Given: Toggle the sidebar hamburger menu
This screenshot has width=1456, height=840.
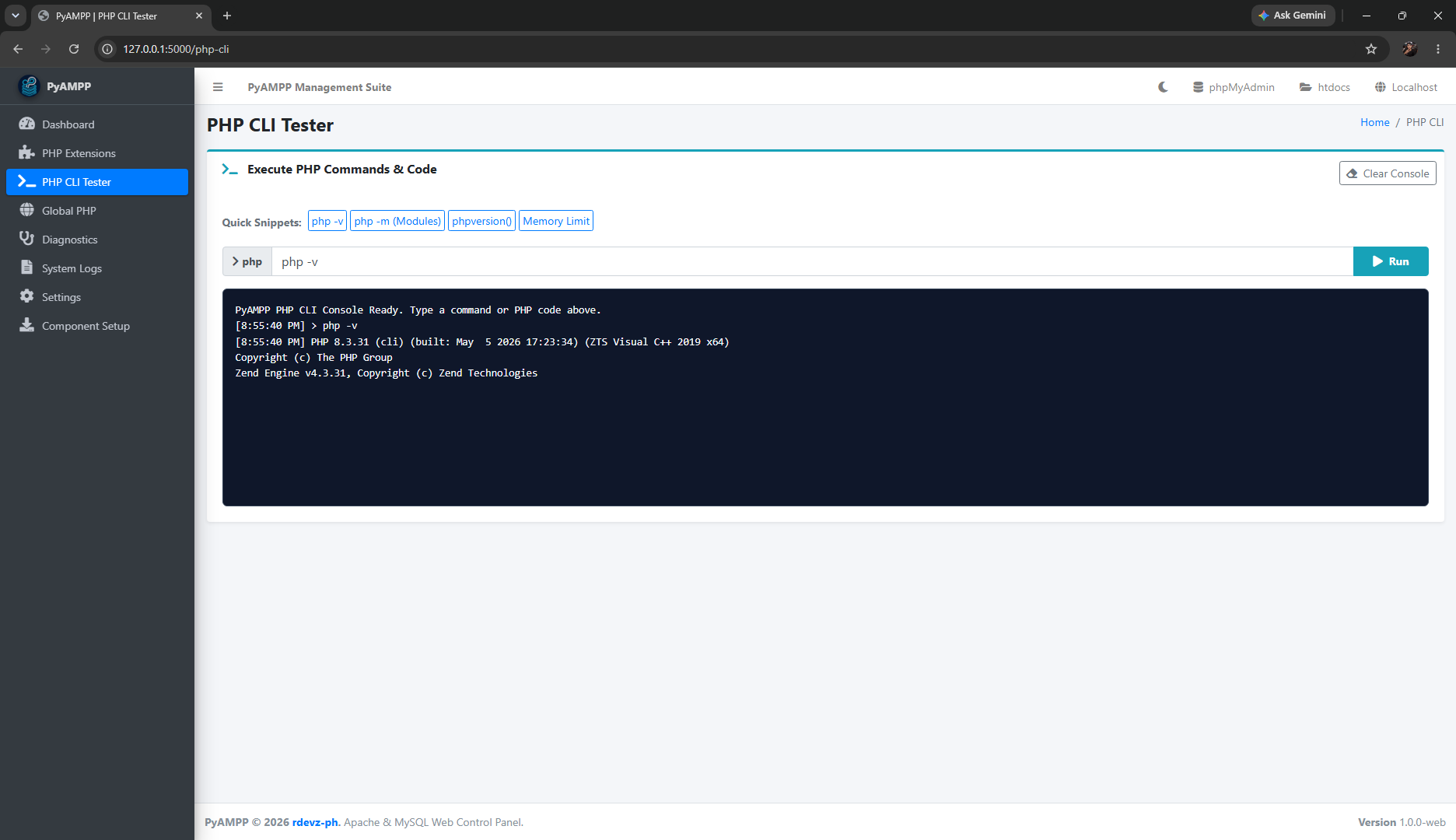Looking at the screenshot, I should tap(218, 87).
